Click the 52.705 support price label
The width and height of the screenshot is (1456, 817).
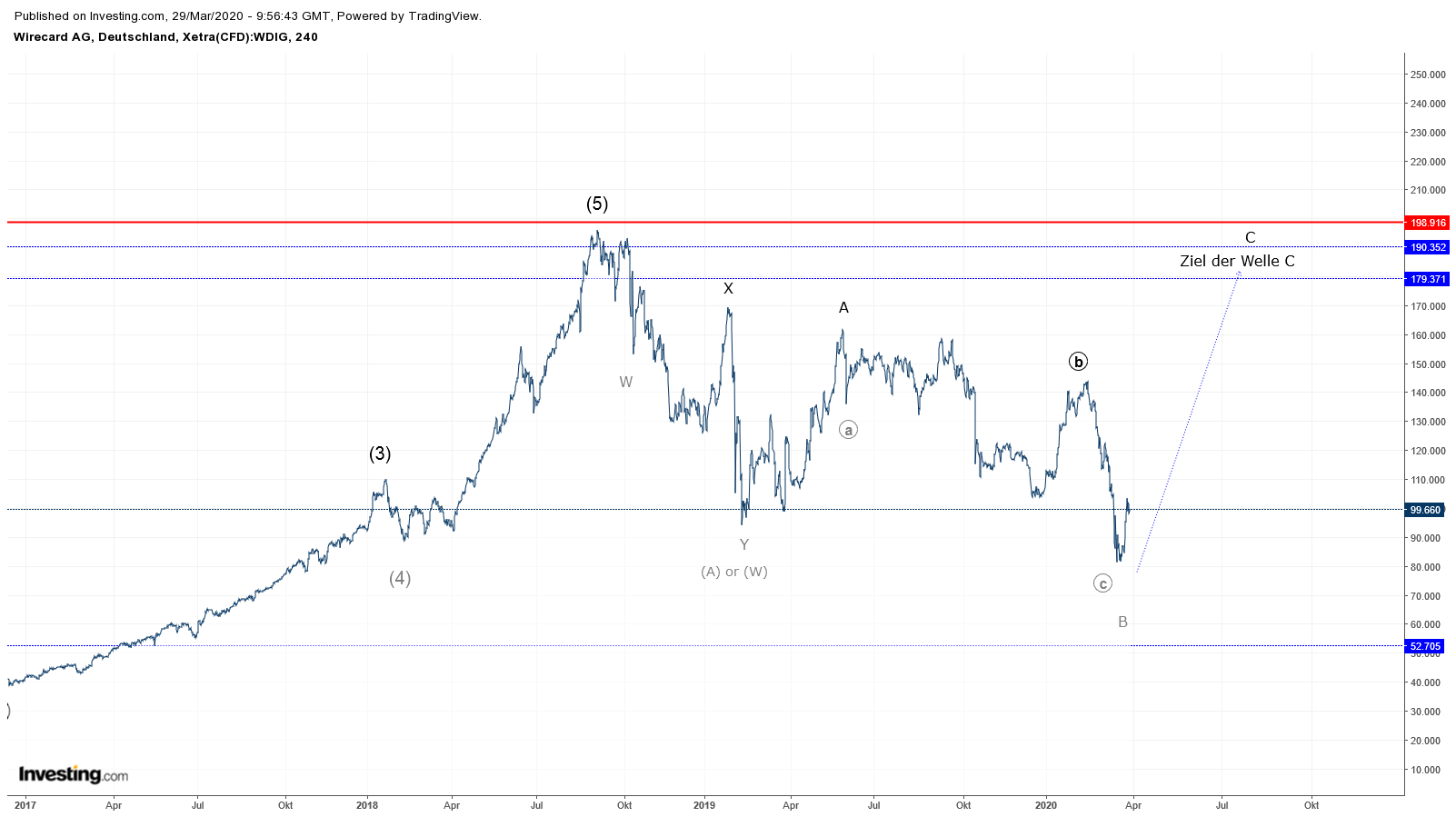point(1424,646)
